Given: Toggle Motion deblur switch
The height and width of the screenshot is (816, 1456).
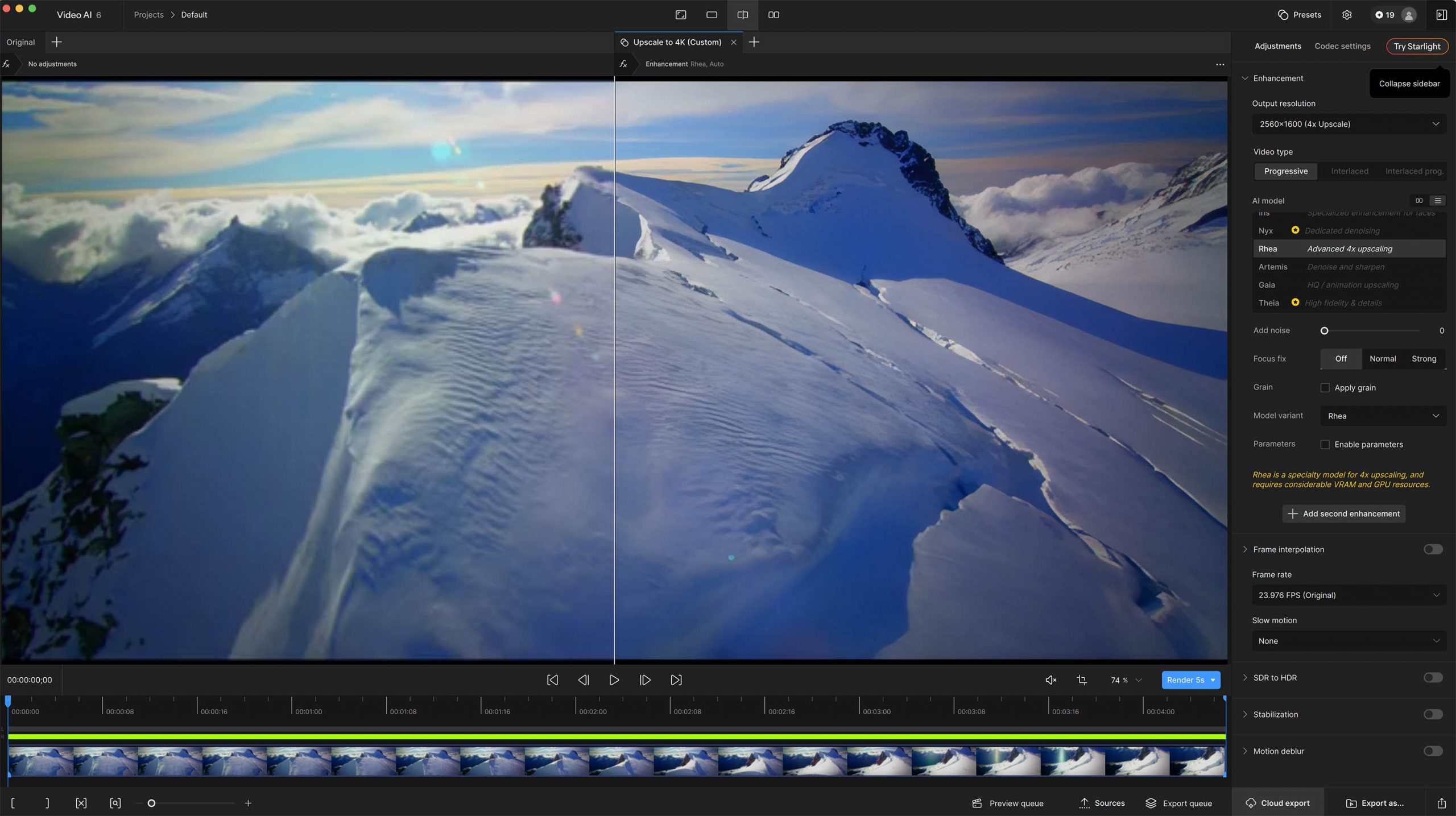Looking at the screenshot, I should 1433,752.
